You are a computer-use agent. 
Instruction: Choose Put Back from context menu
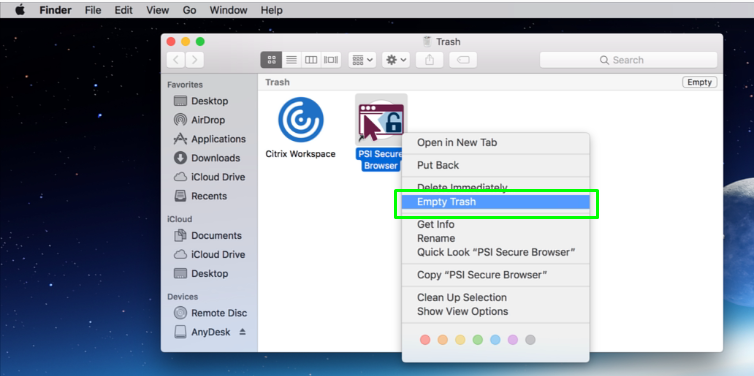[x=495, y=165]
